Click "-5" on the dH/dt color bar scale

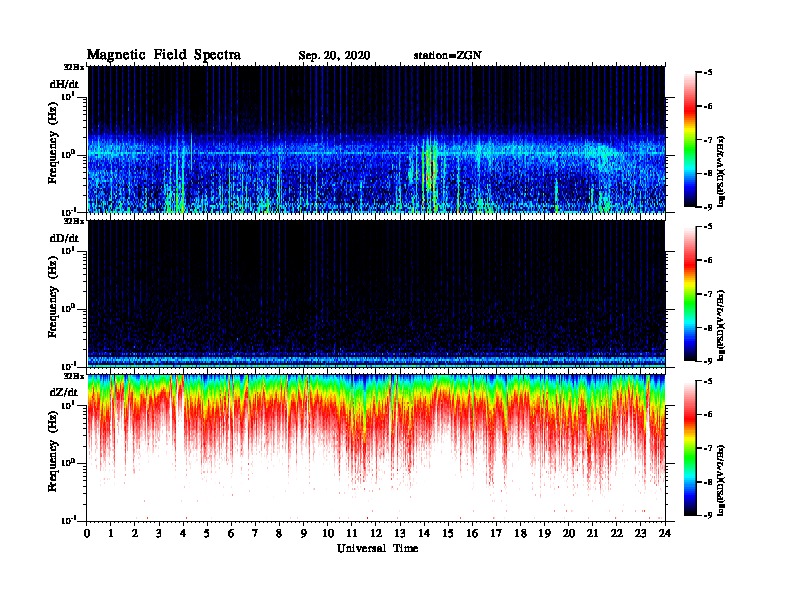pyautogui.click(x=708, y=73)
